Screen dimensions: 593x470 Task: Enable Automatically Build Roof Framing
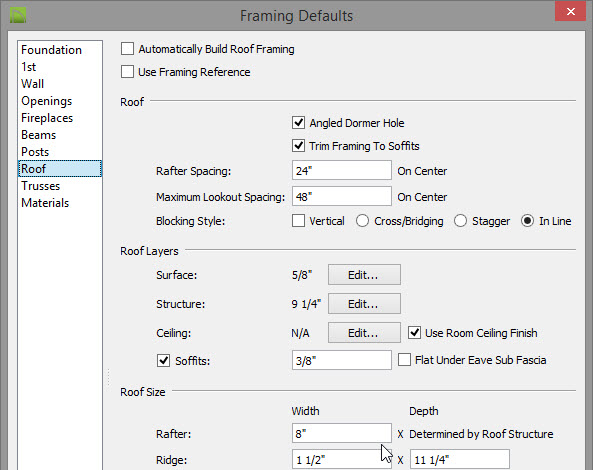(127, 49)
